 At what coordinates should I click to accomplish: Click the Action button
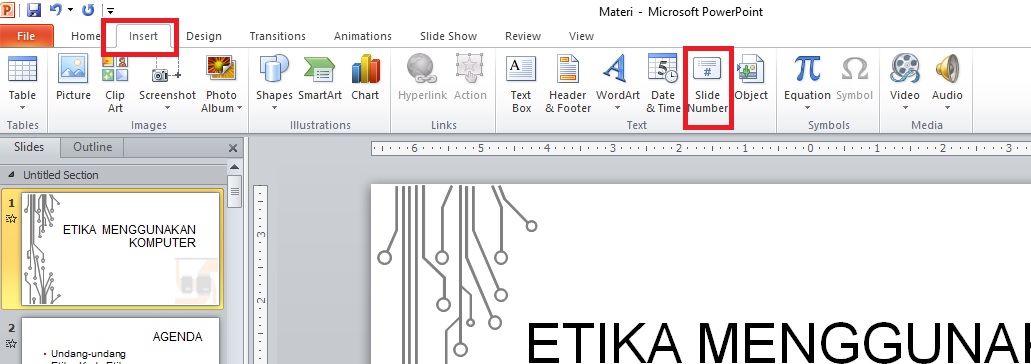click(470, 79)
